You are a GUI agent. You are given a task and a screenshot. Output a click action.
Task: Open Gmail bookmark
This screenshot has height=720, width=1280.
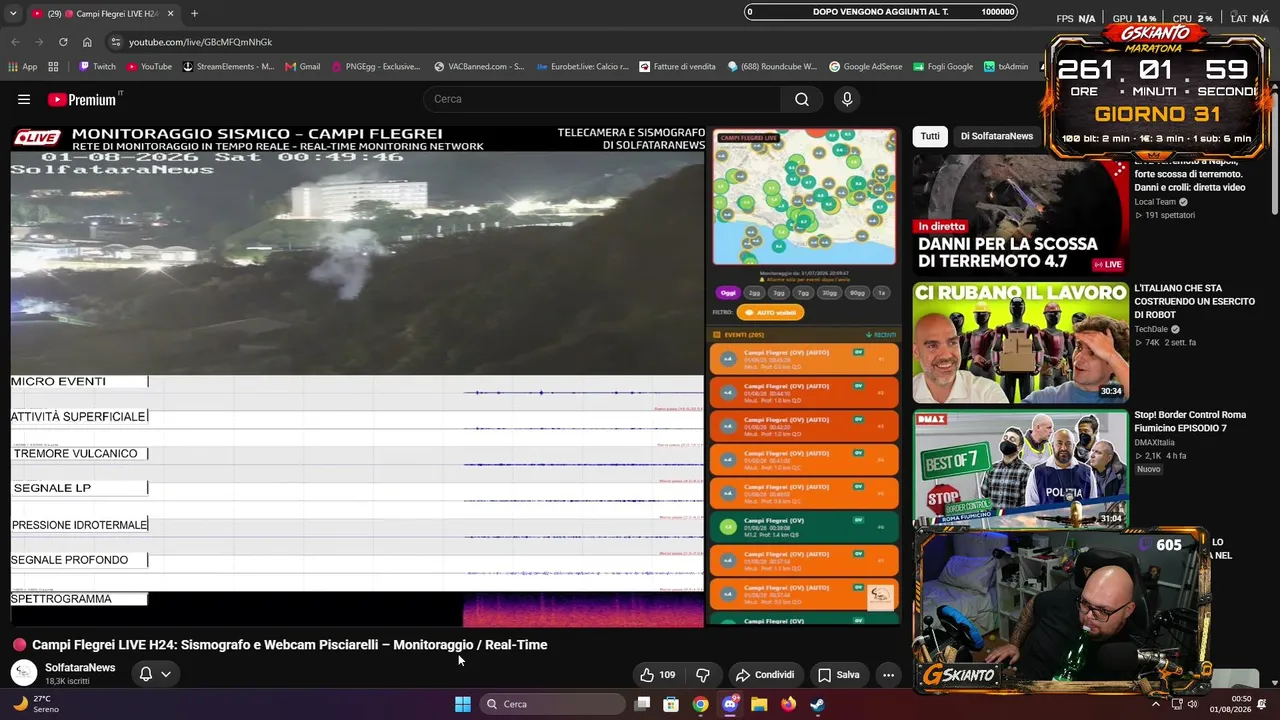[302, 67]
